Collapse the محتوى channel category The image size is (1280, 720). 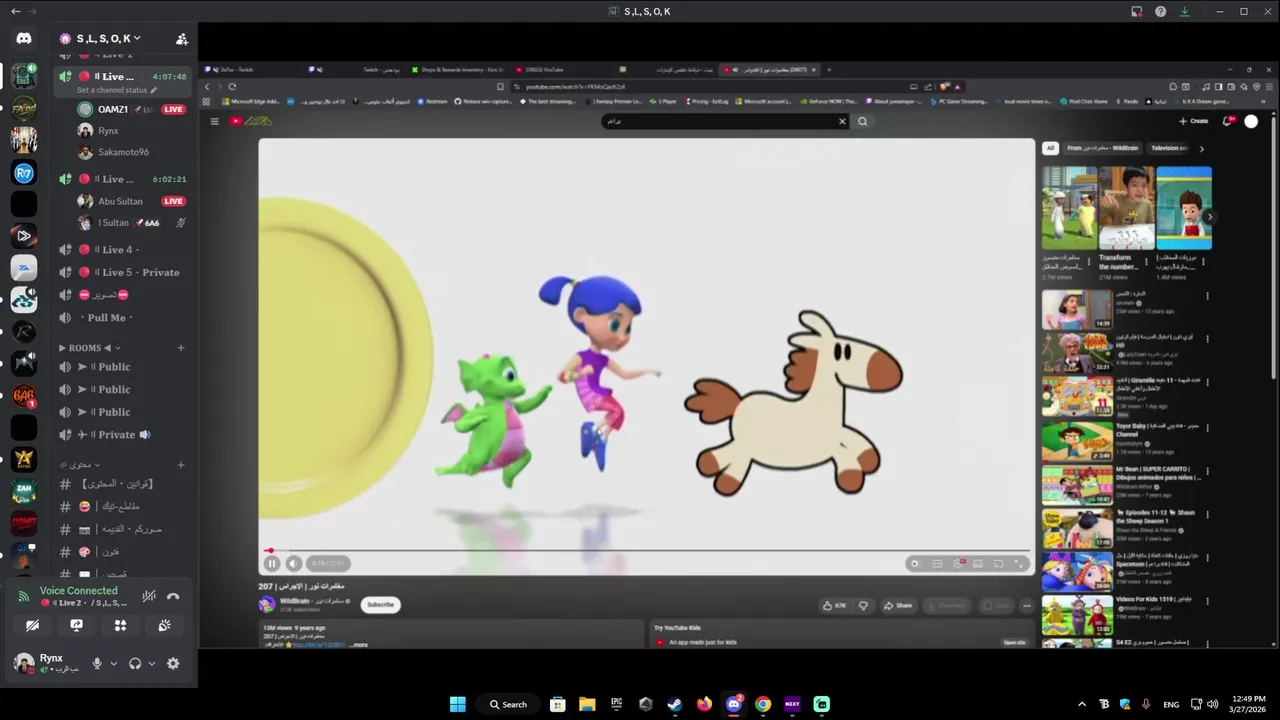(x=79, y=465)
